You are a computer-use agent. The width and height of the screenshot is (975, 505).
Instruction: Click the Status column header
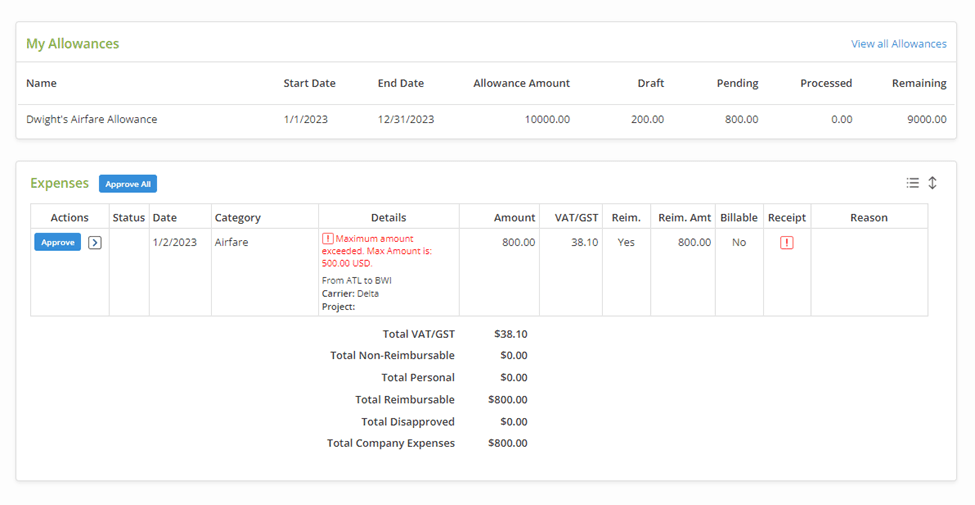click(128, 217)
